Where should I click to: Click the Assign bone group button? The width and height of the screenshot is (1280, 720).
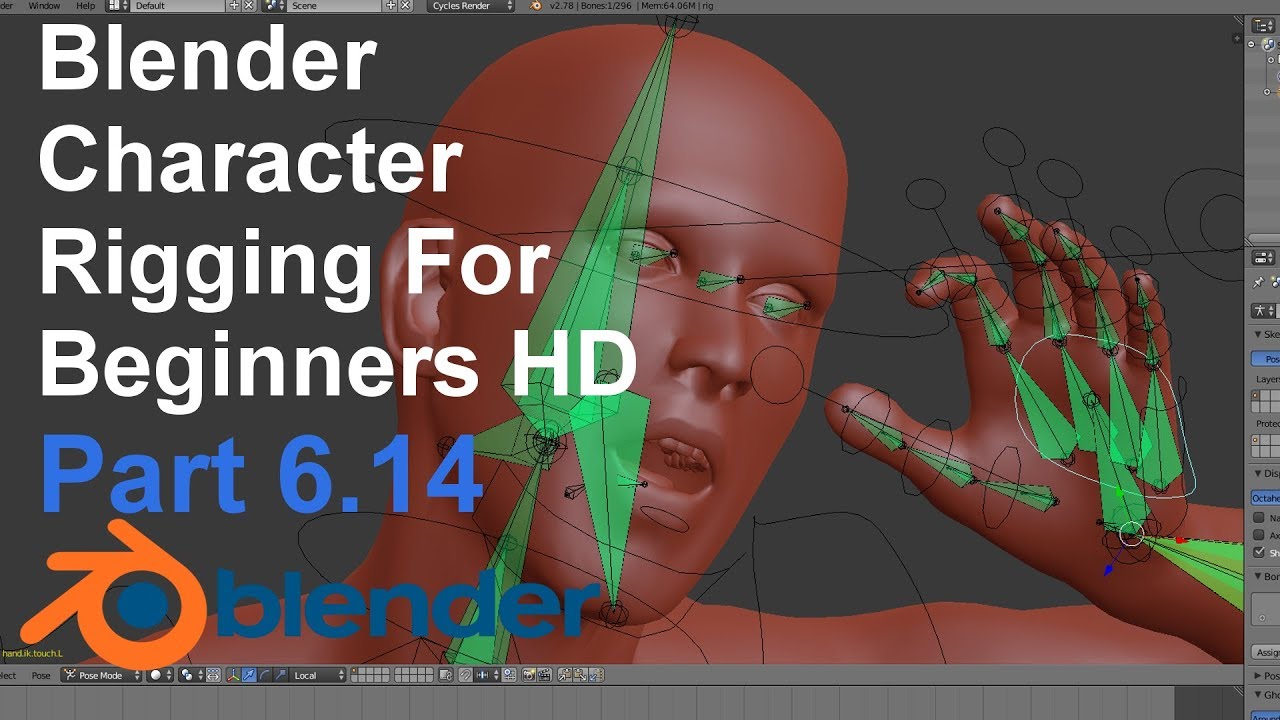[x=1265, y=652]
